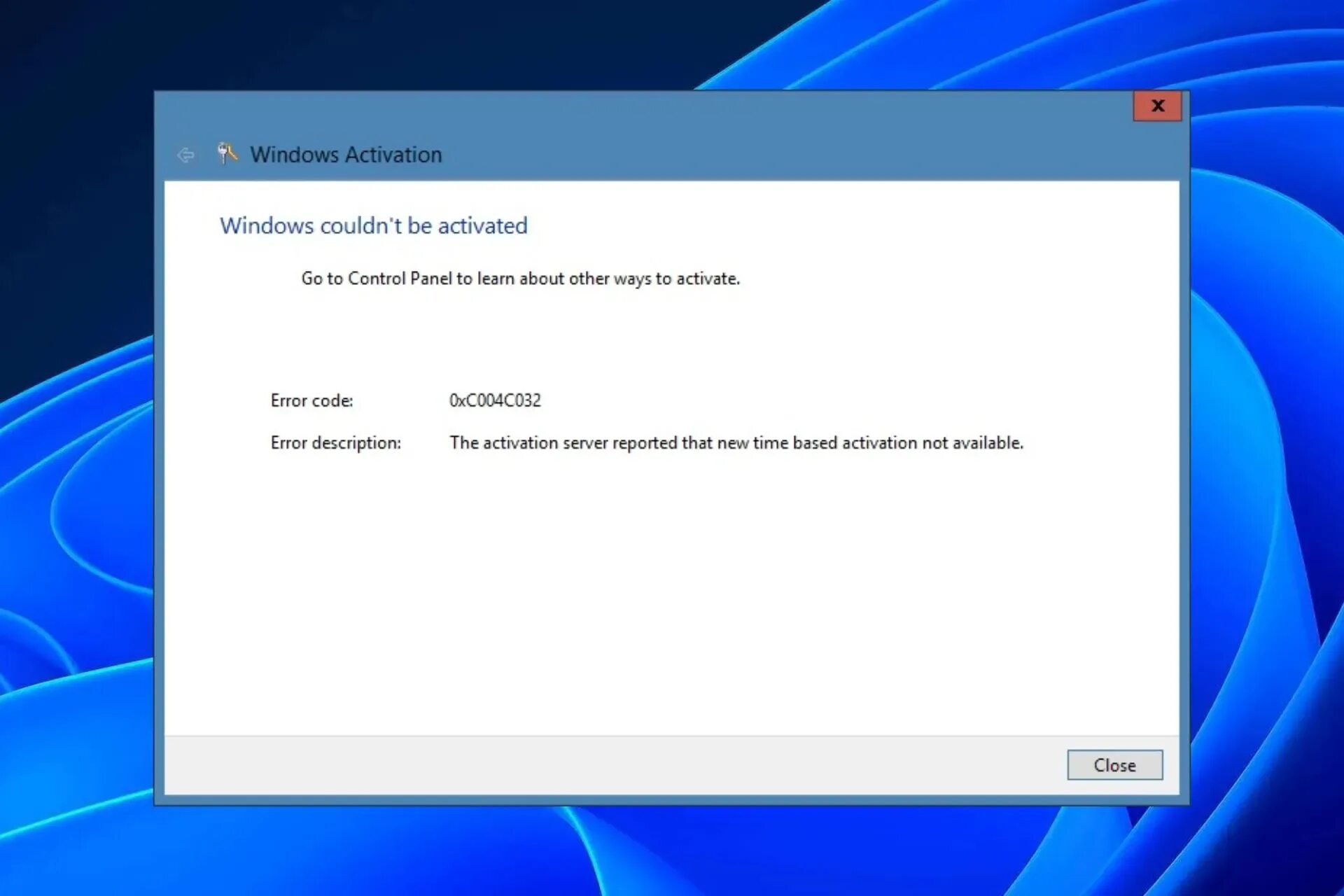Viewport: 1344px width, 896px height.
Task: Click the desktop wallpaper left of the dialog
Action: (x=77, y=490)
